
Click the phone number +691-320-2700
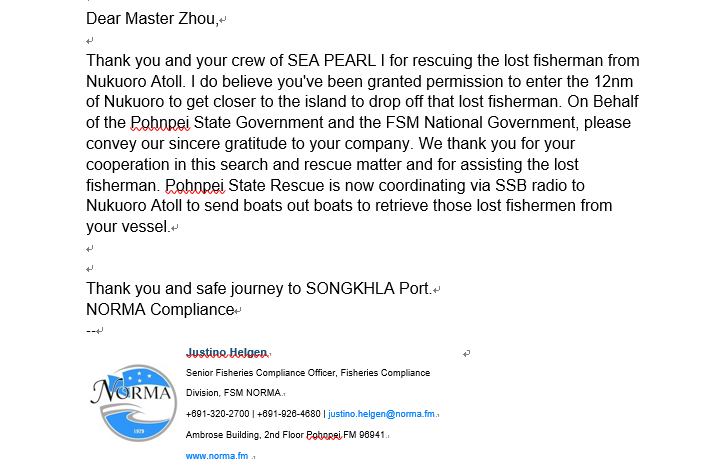[x=217, y=413]
